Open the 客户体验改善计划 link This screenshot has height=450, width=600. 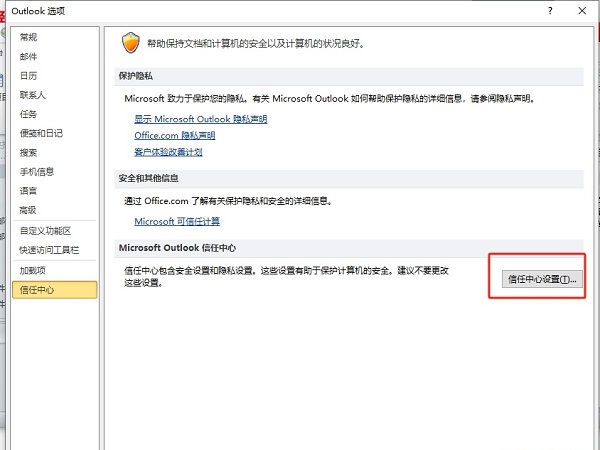coord(168,152)
